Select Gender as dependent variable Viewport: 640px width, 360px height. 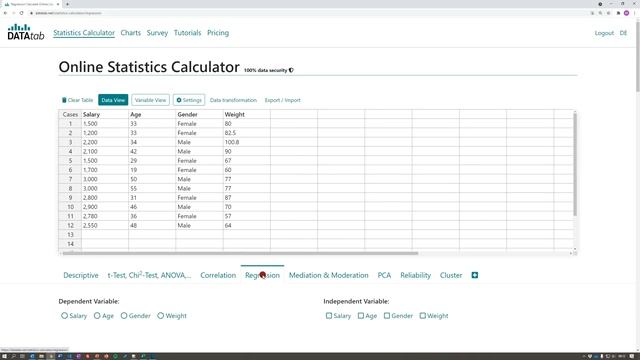point(124,316)
